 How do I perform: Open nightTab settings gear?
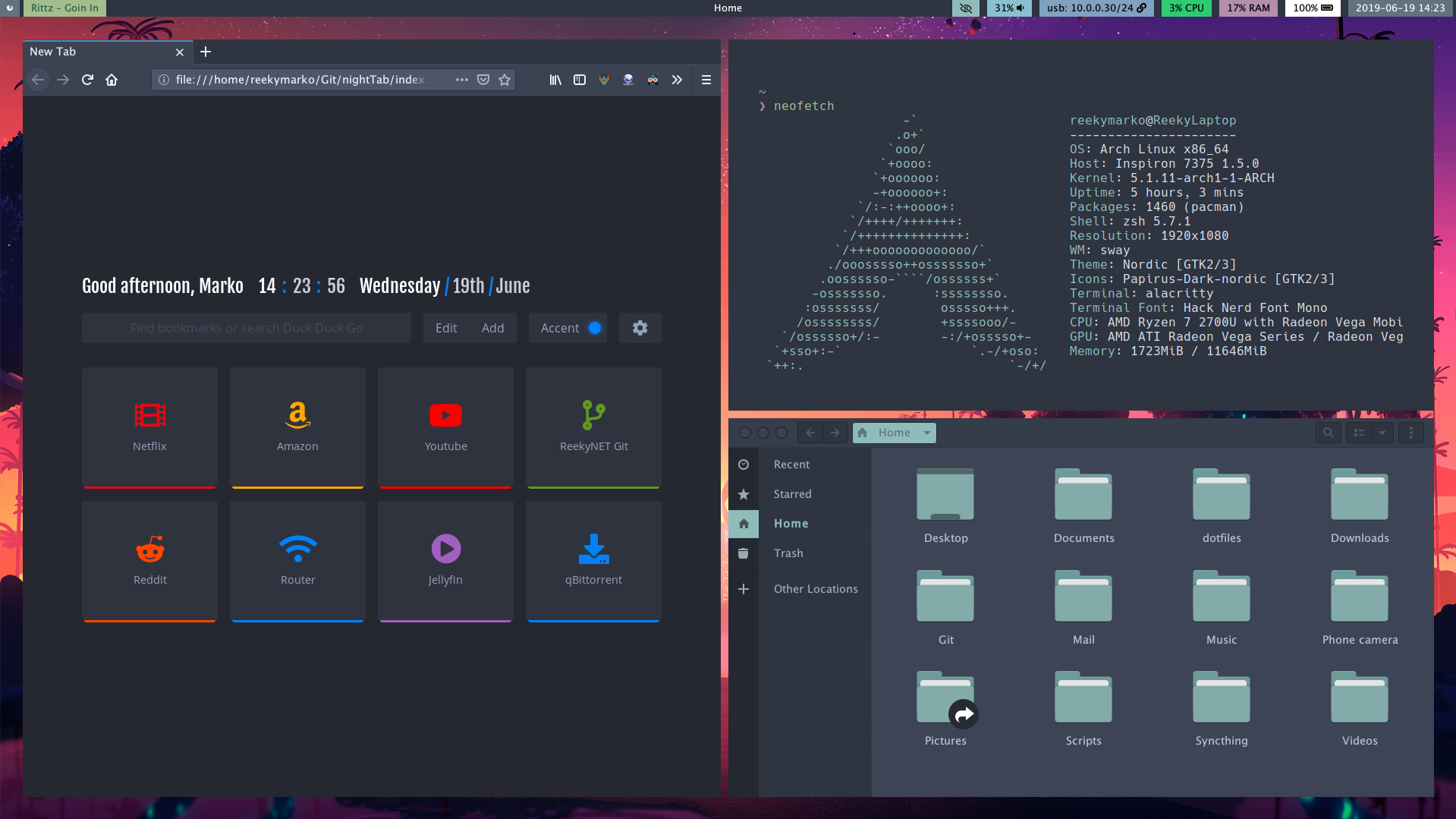tap(640, 328)
